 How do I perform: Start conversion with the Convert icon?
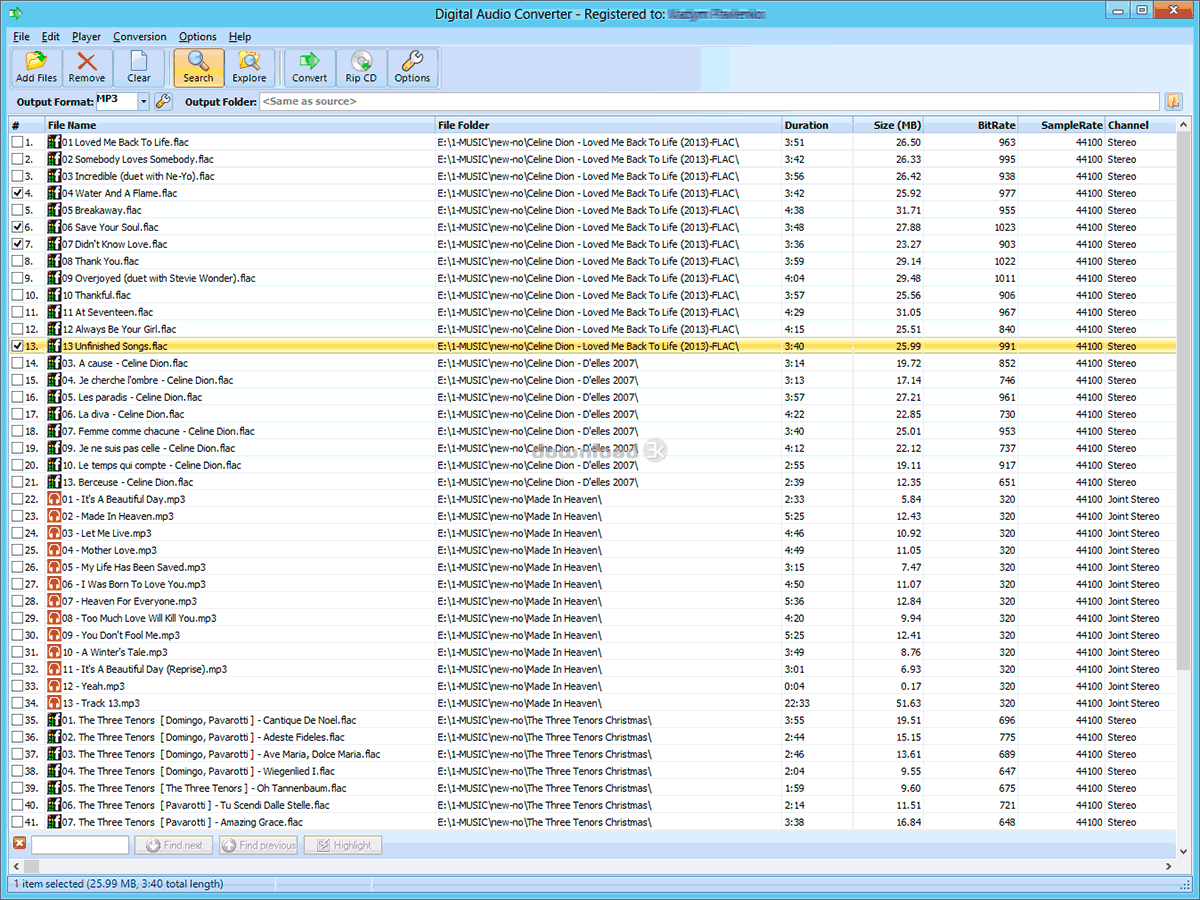[309, 68]
